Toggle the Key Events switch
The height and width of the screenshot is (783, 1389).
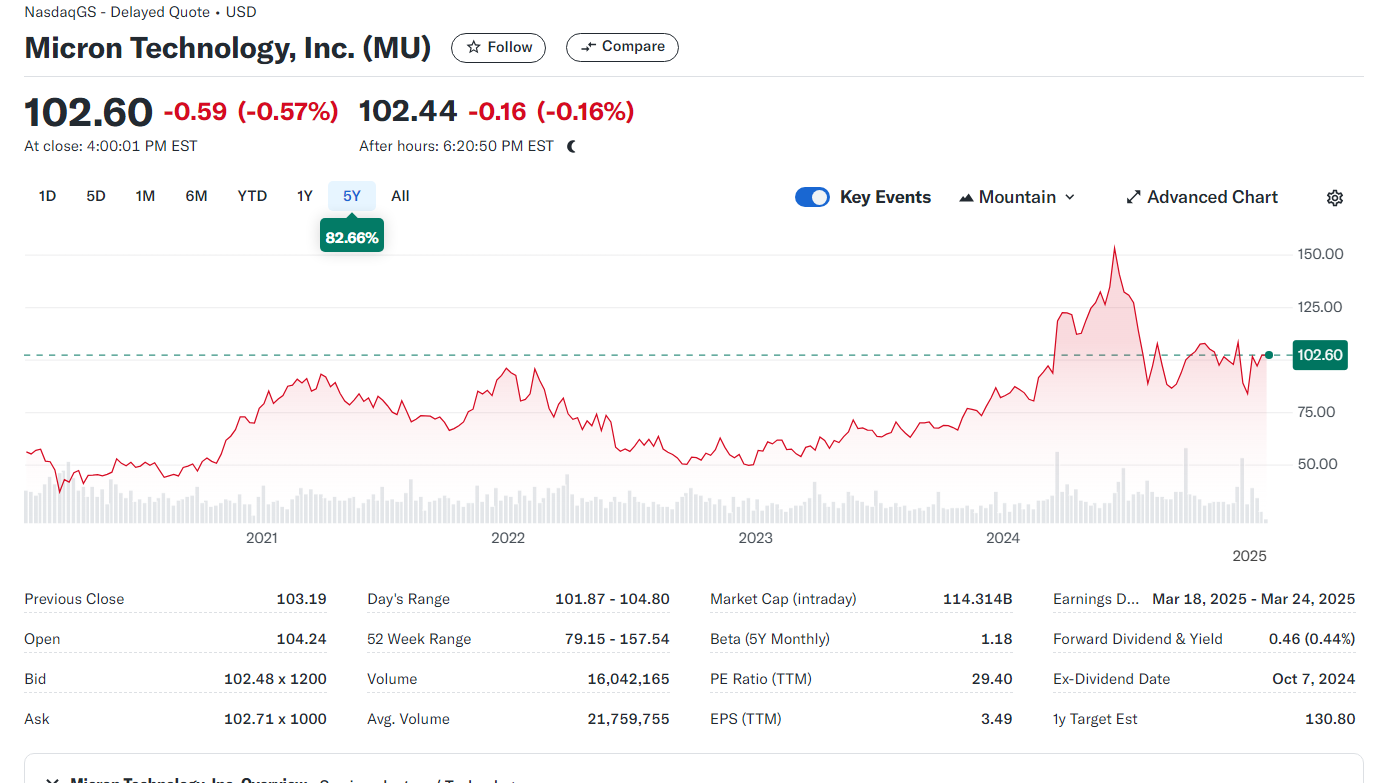812,197
